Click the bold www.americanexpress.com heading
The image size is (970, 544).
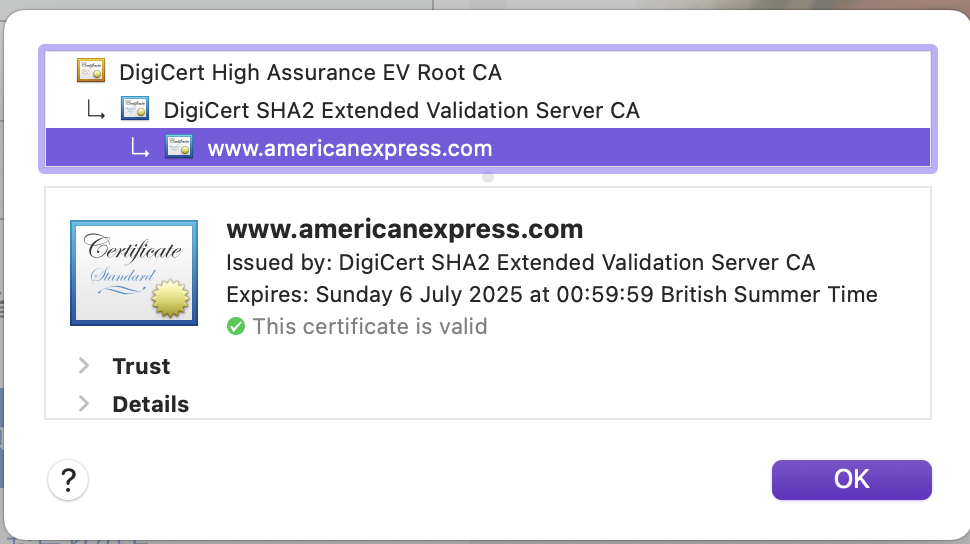pyautogui.click(x=404, y=229)
